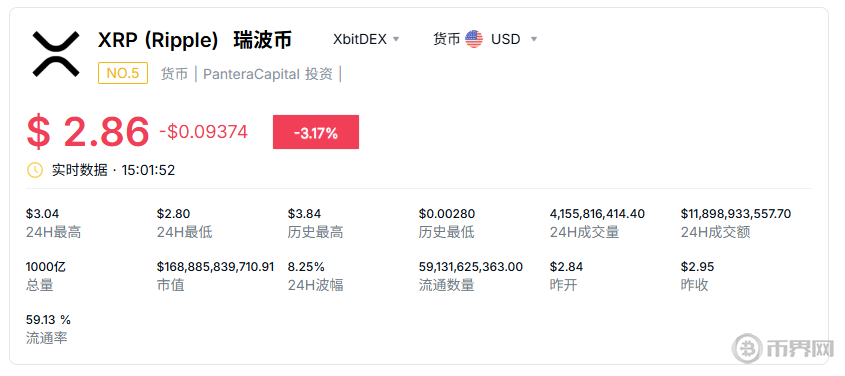Screen dimensions: 845x376
Task: Click the 市值 market cap figure
Action: (216, 267)
